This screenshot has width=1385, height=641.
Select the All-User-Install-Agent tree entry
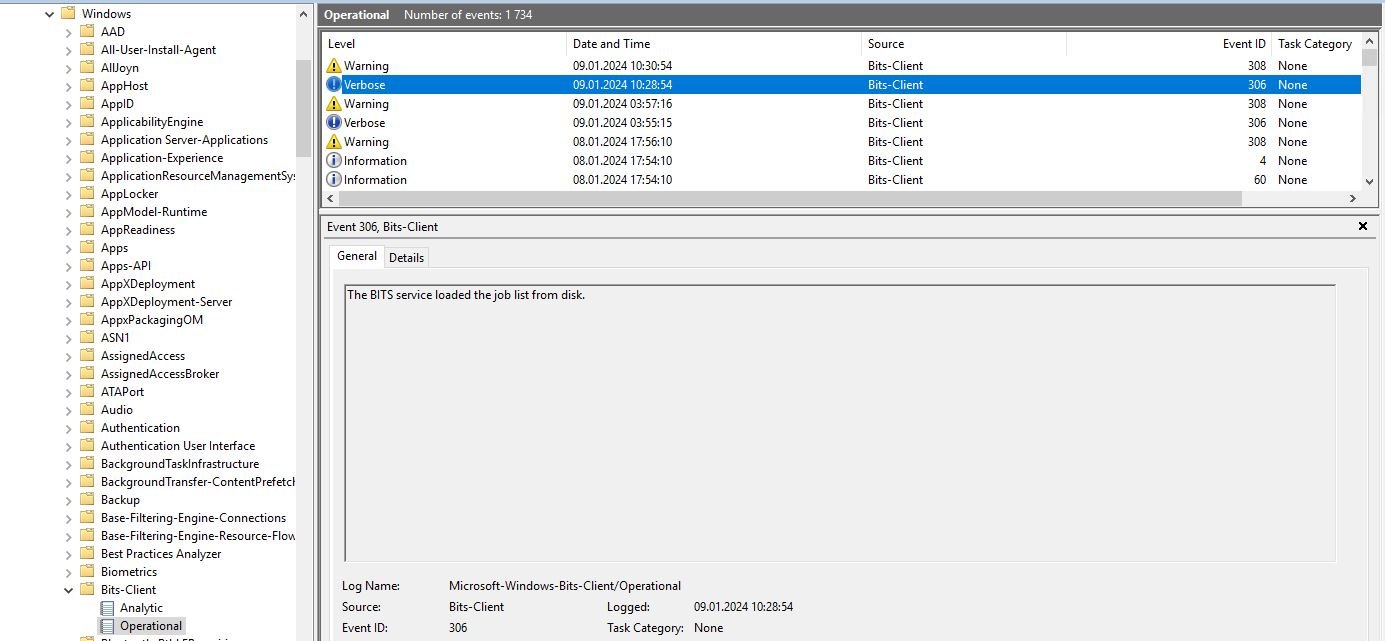coord(158,50)
